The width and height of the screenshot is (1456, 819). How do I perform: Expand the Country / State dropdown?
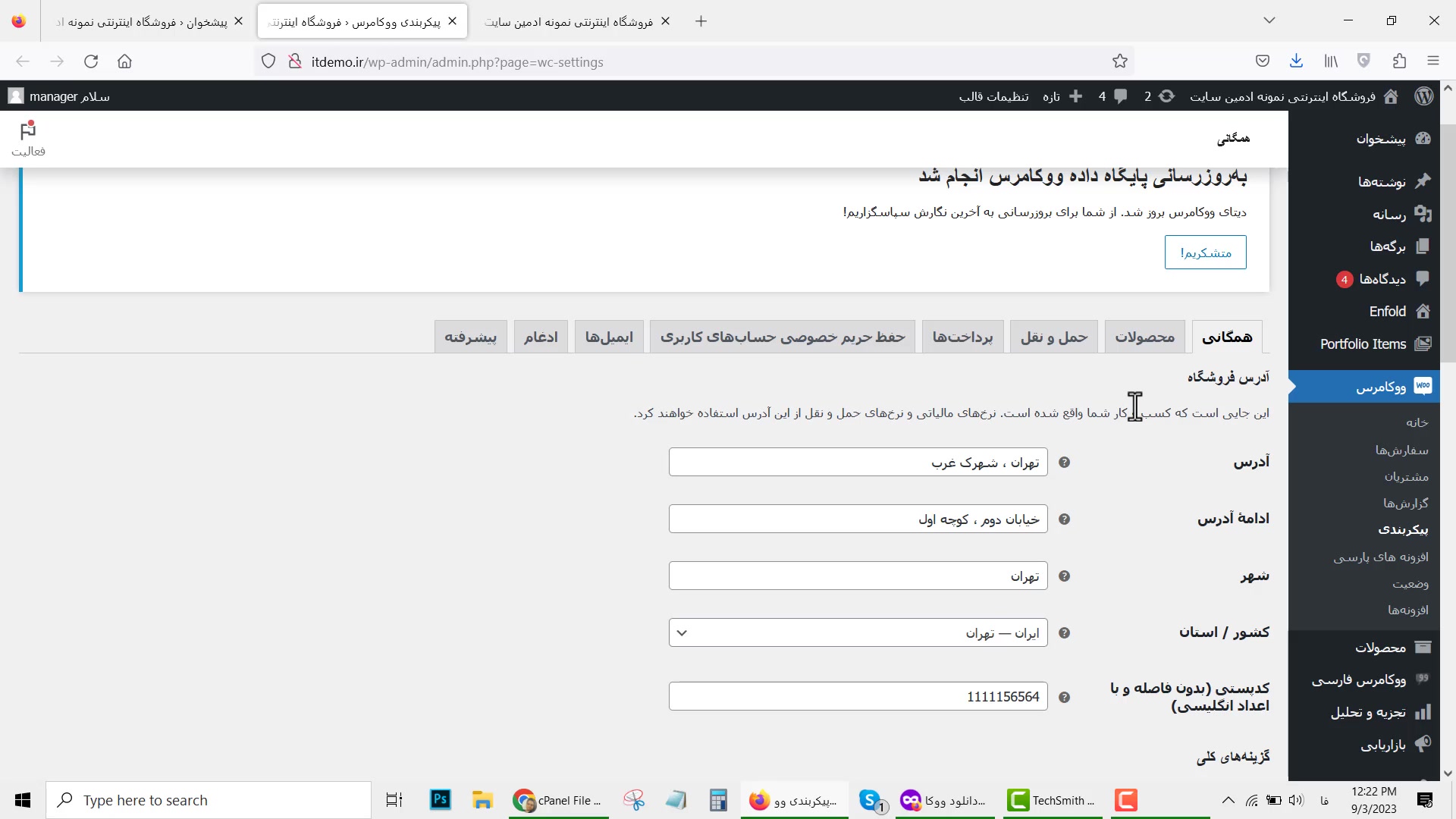858,632
